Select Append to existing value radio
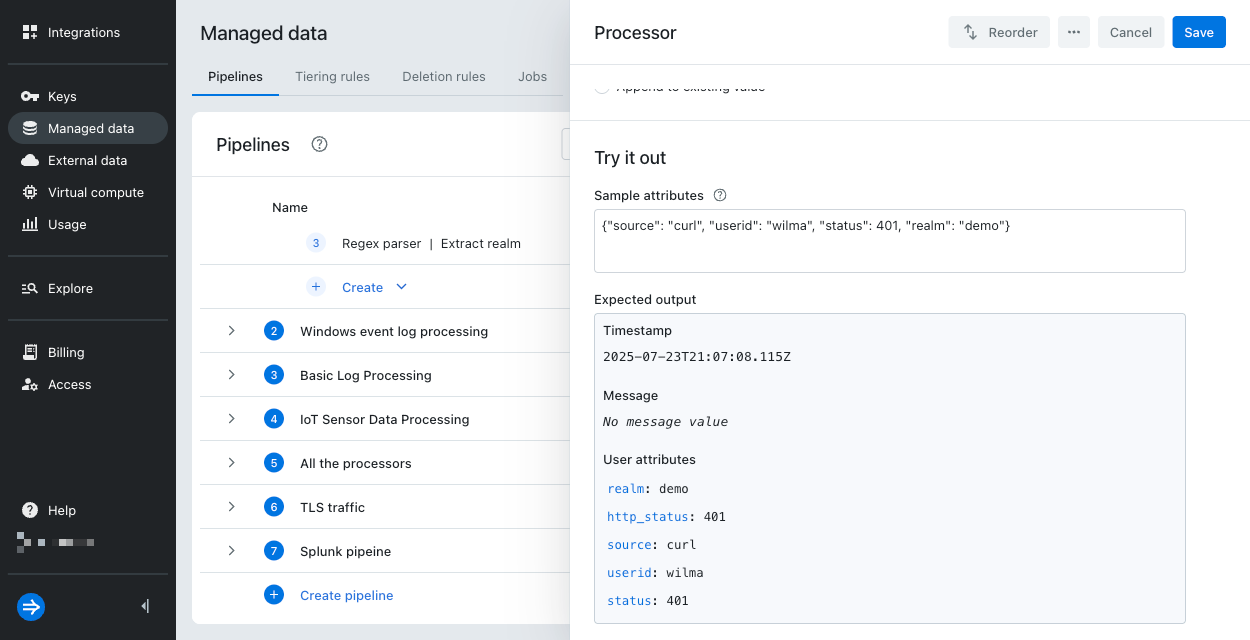Image resolution: width=1250 pixels, height=640 pixels. [602, 87]
